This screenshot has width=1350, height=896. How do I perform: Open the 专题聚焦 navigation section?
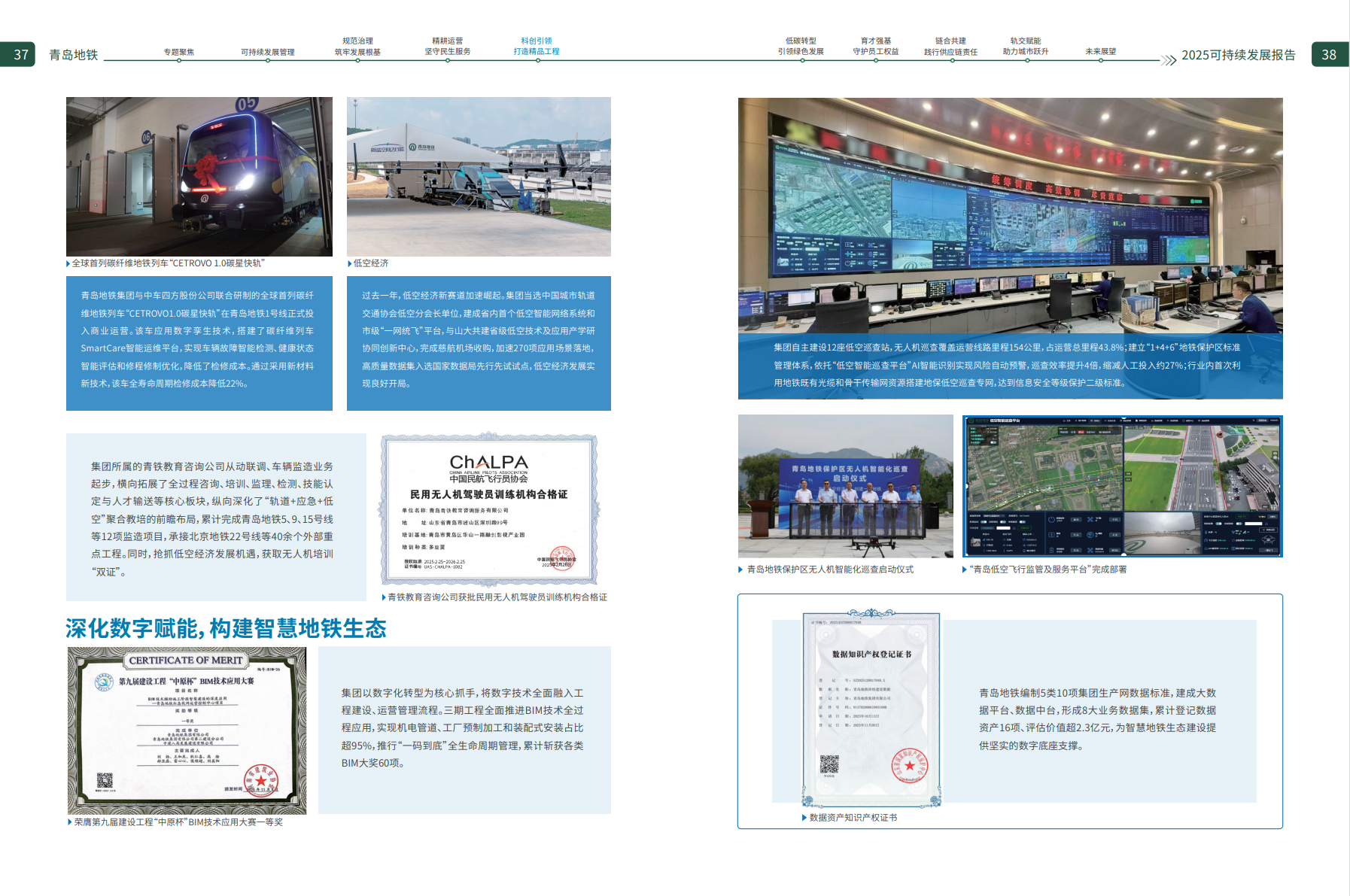click(179, 52)
